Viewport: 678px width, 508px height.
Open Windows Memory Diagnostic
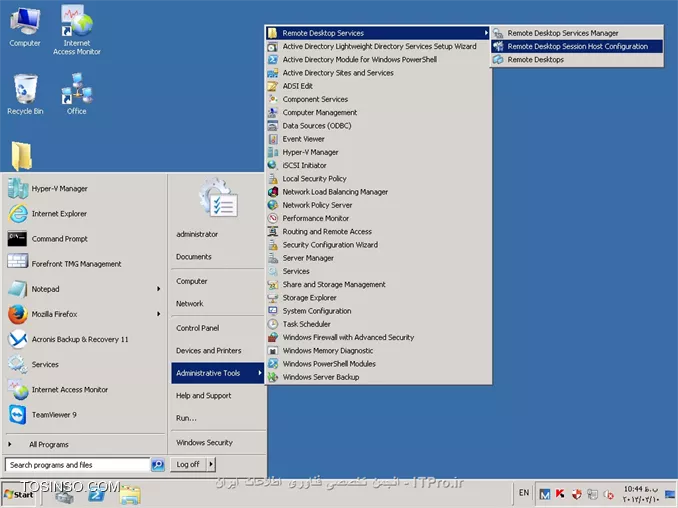(378, 351)
